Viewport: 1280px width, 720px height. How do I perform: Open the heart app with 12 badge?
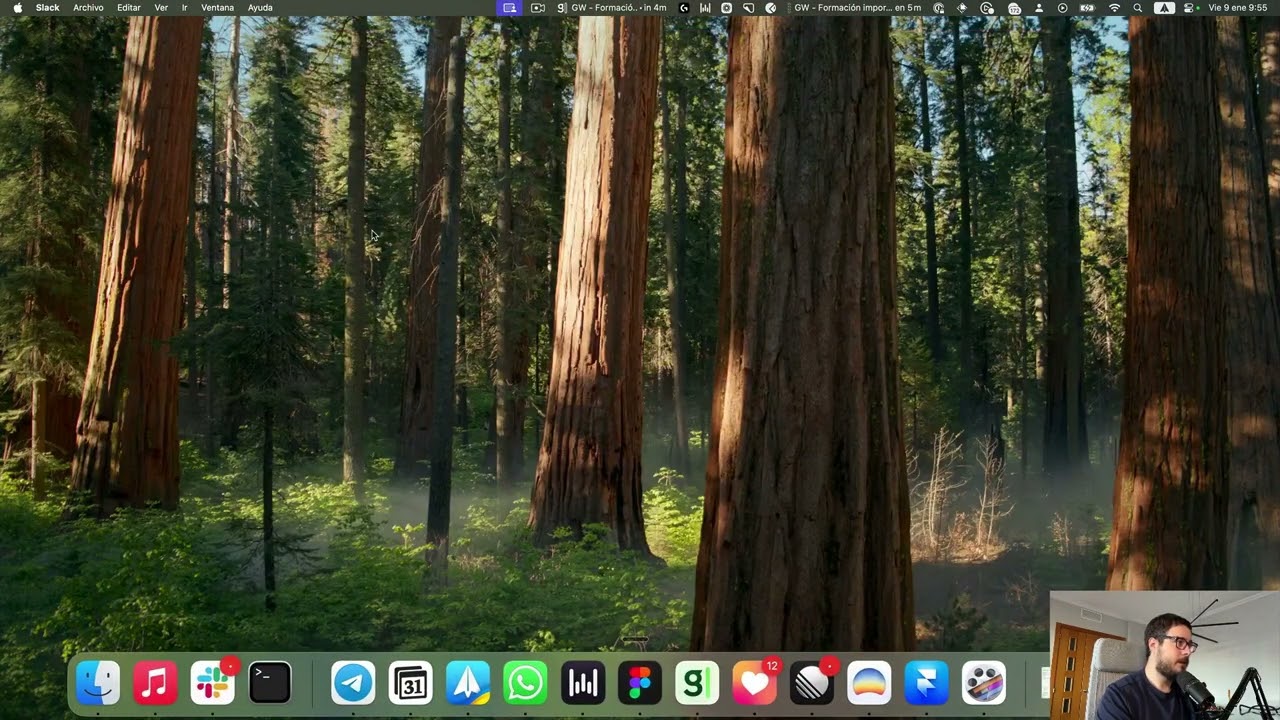[755, 684]
